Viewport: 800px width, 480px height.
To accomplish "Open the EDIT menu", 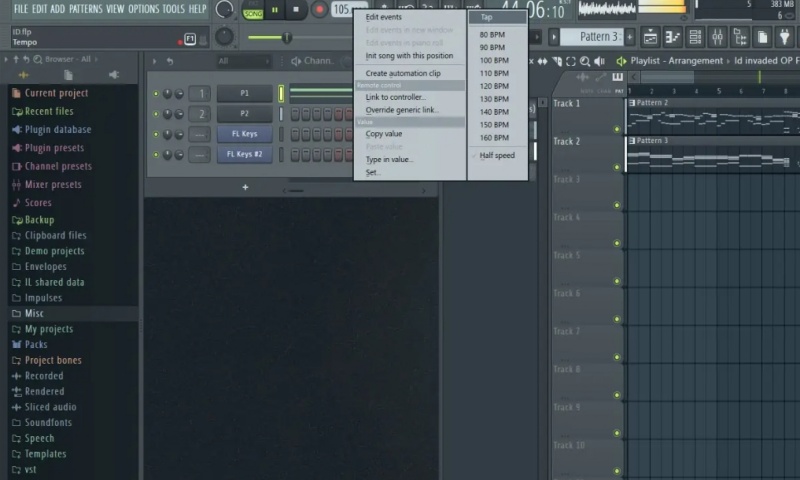I will pyautogui.click(x=39, y=9).
